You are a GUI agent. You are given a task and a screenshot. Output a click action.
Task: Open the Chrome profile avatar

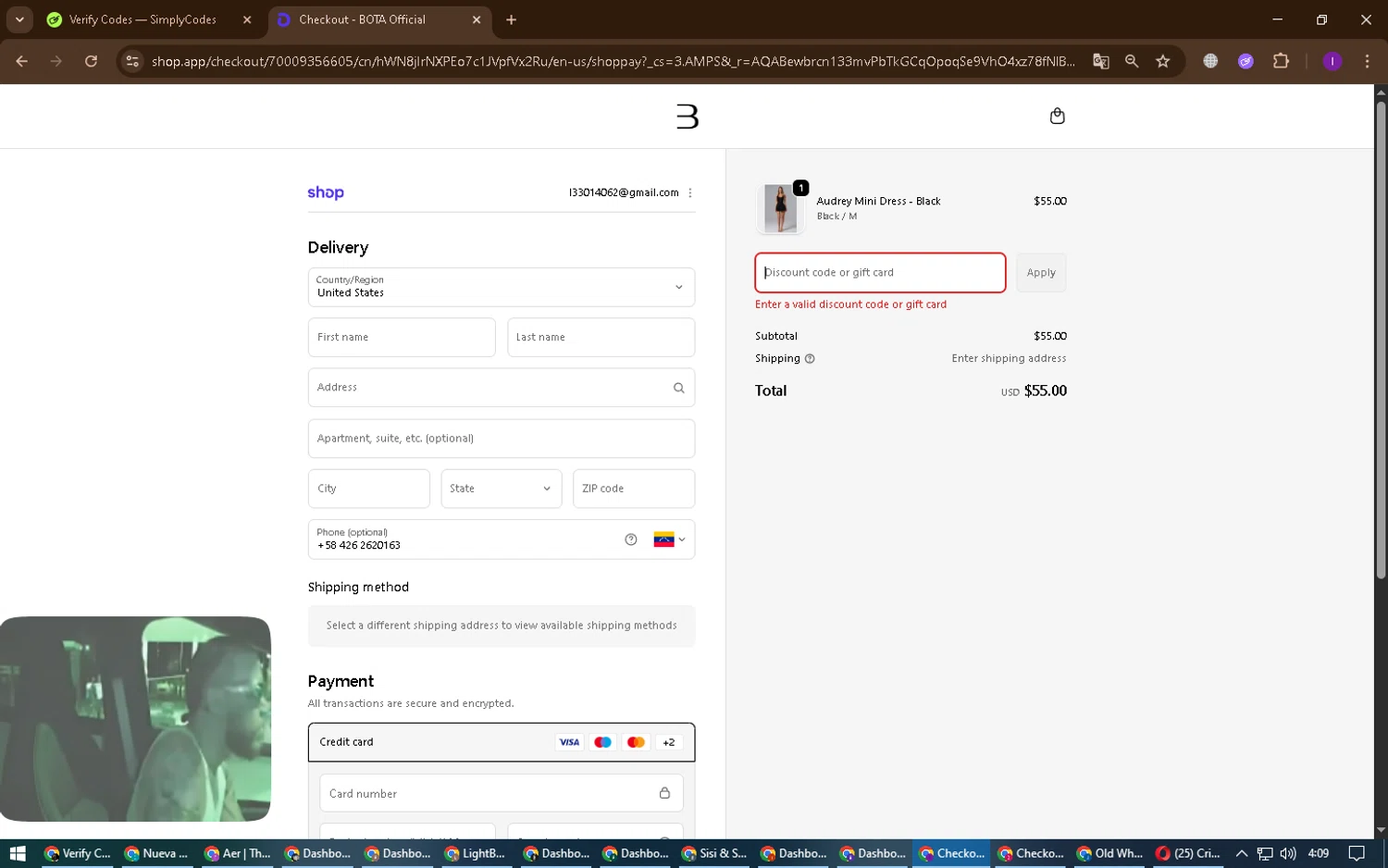pos(1332,61)
